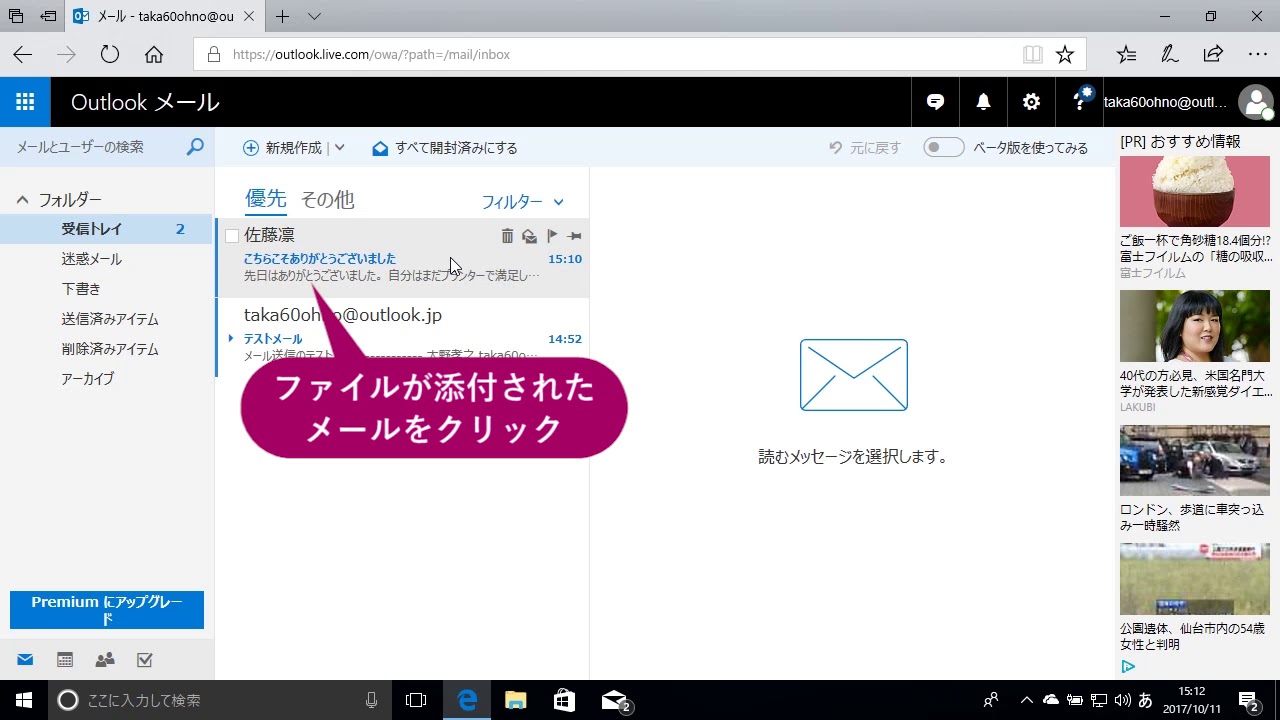Click the search magnifier icon
Image resolution: width=1280 pixels, height=720 pixels.
[x=195, y=147]
